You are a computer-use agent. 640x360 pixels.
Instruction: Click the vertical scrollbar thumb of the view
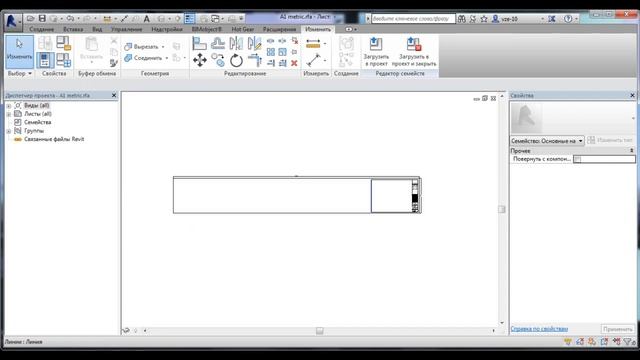point(502,209)
